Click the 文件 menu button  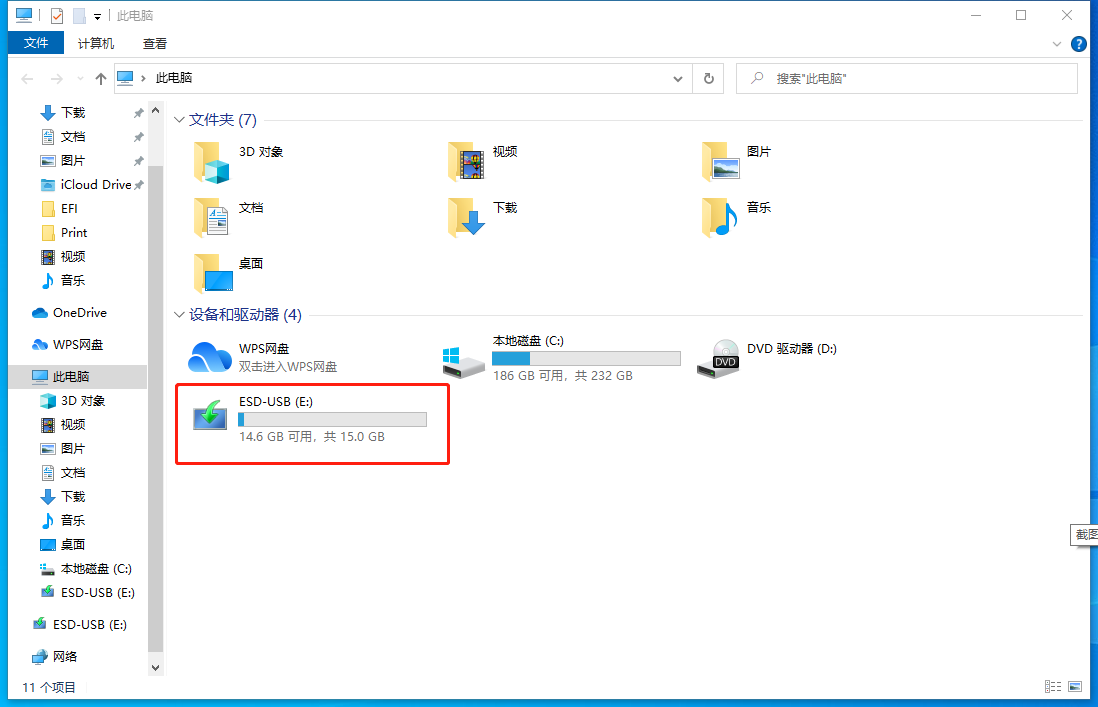36,44
